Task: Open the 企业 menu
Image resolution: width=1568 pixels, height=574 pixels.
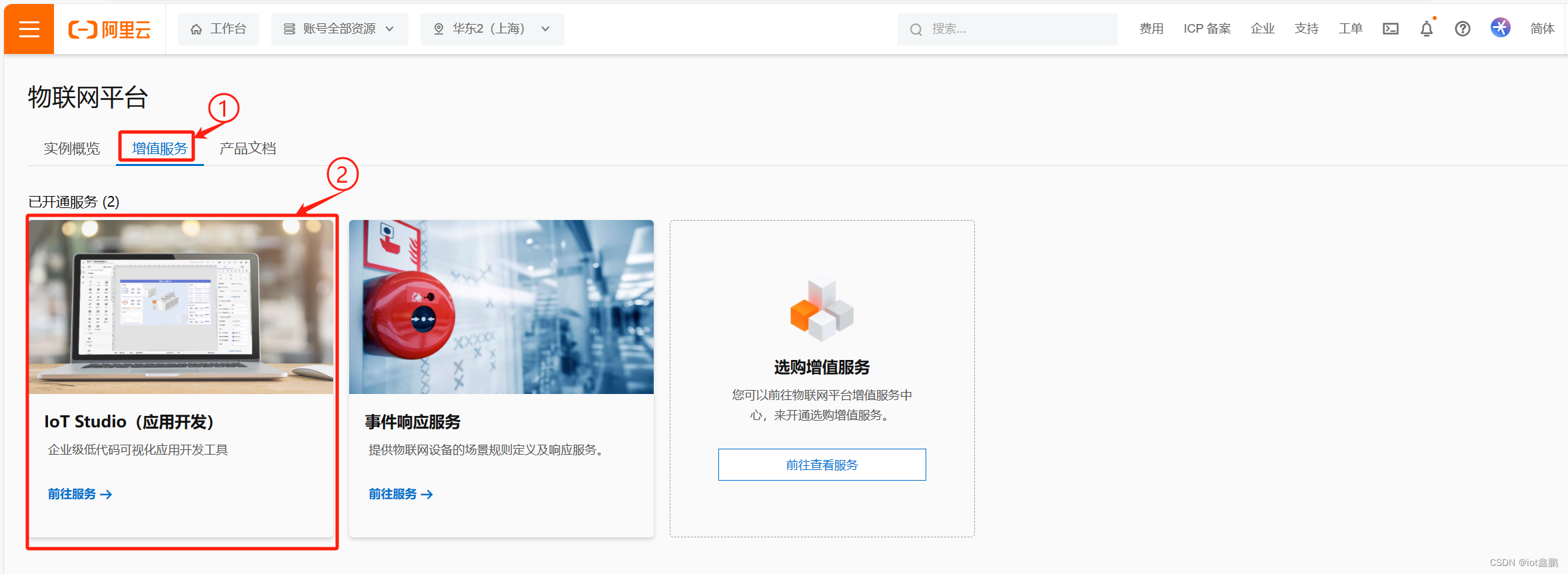Action: 1262,29
